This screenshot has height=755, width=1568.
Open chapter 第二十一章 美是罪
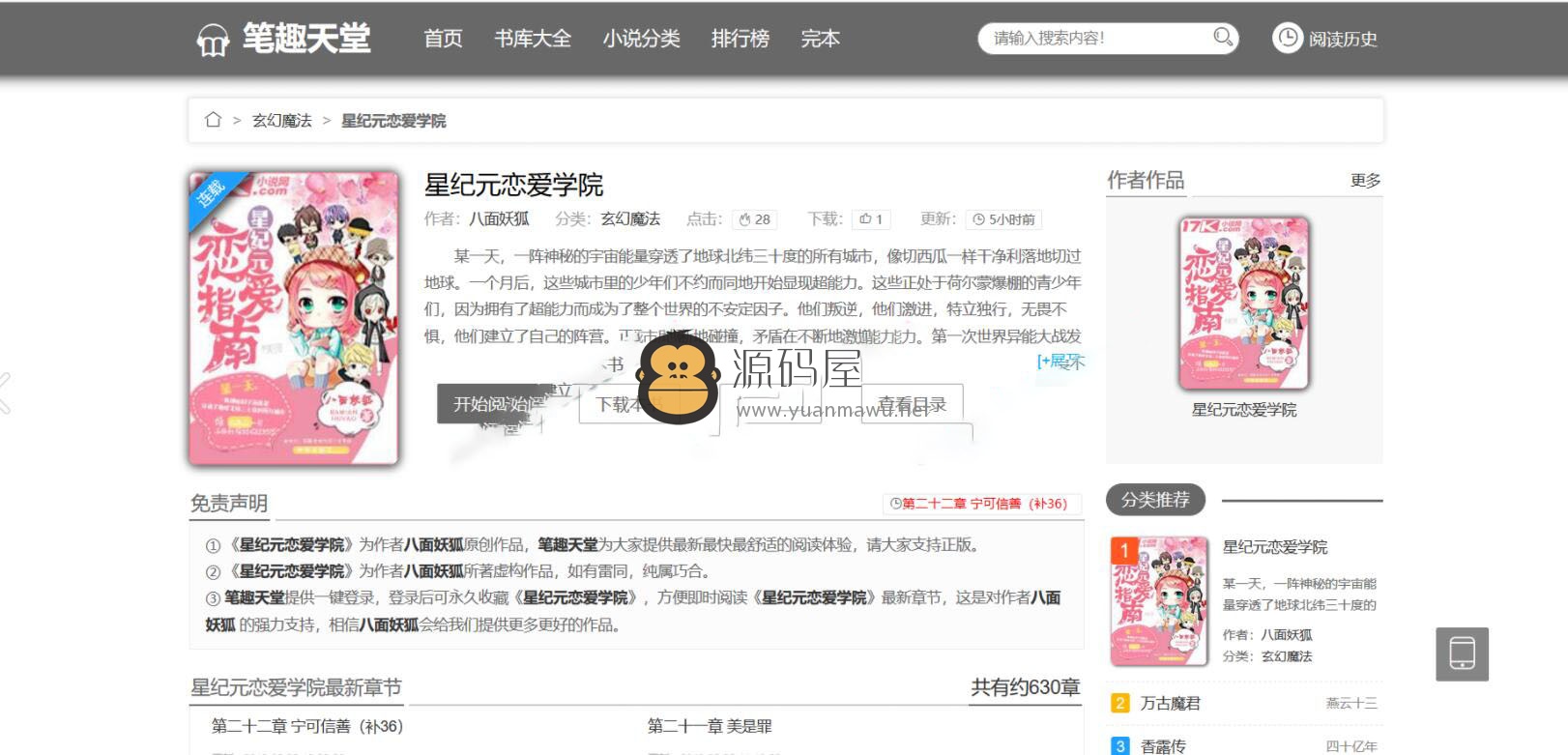pos(710,726)
